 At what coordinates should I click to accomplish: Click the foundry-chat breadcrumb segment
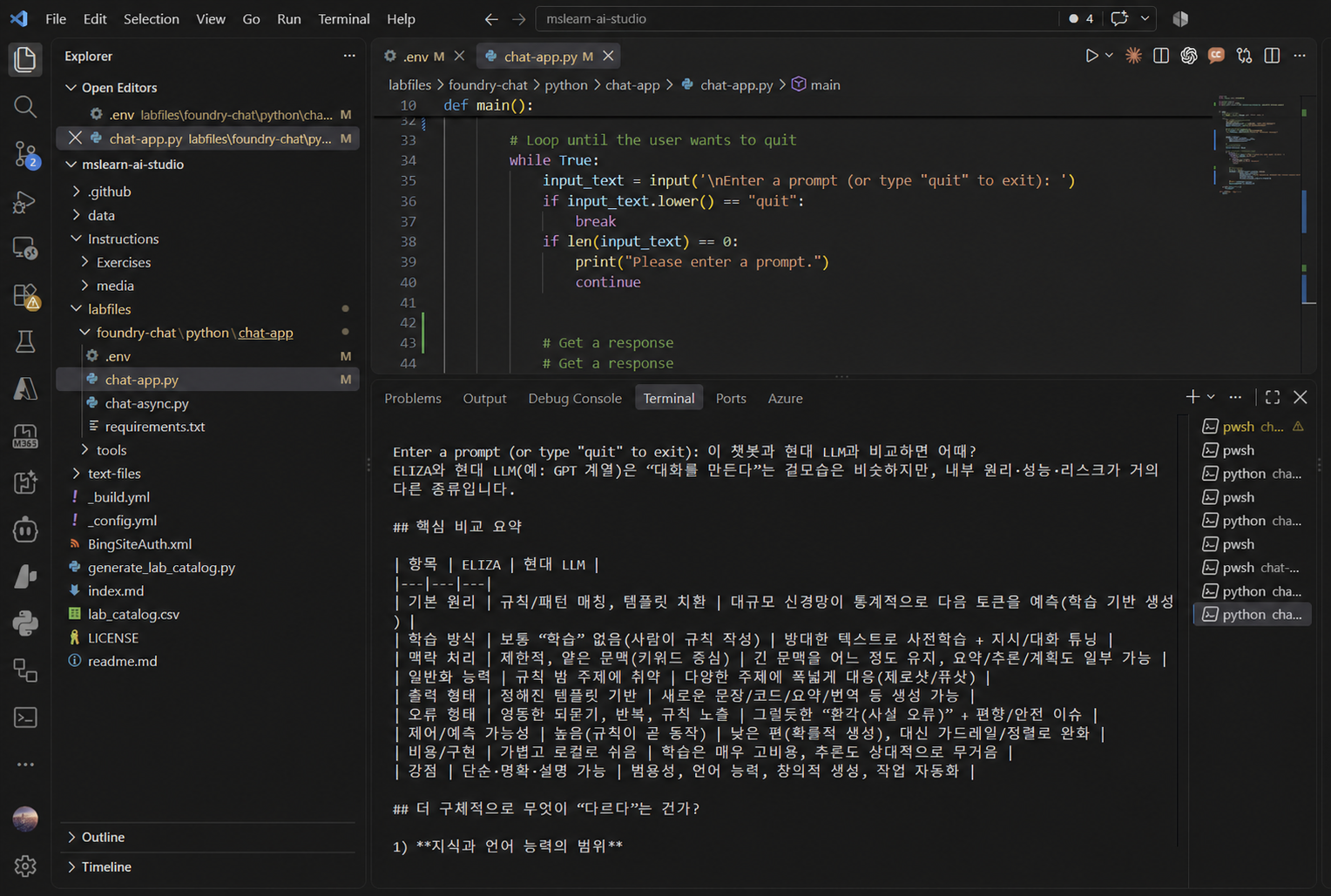488,84
